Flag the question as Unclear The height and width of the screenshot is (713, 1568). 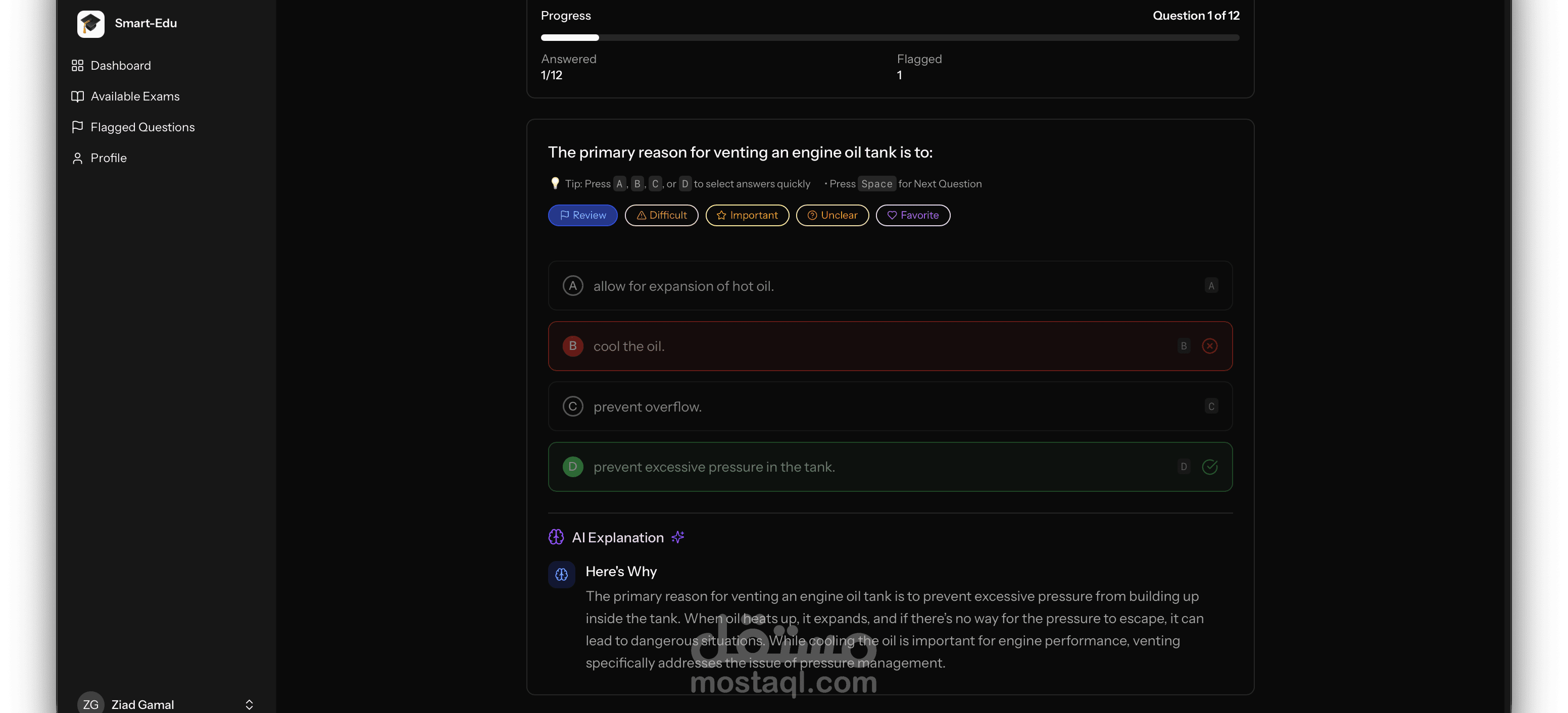point(832,215)
